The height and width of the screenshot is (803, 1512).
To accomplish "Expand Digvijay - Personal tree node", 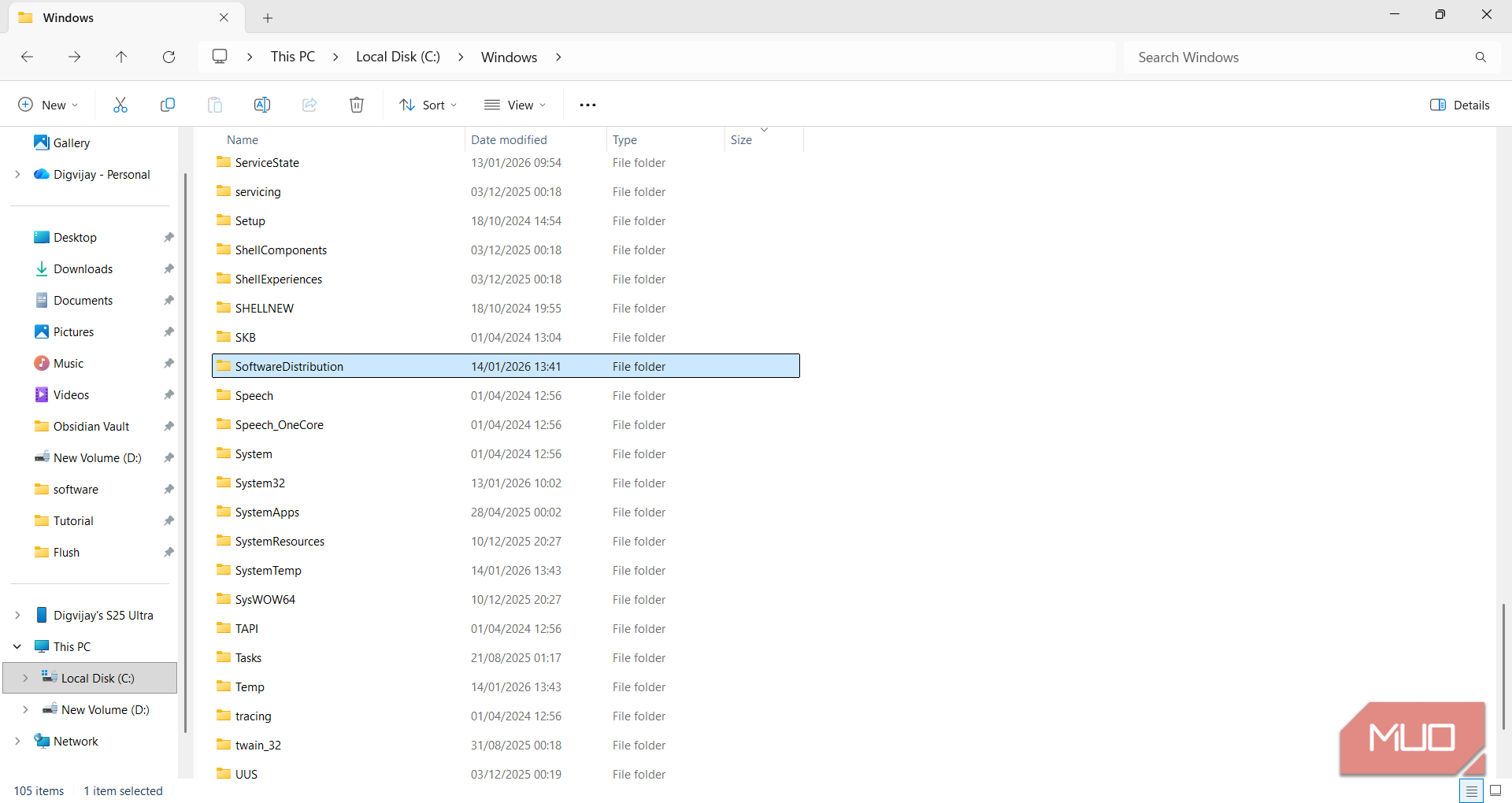I will (17, 174).
